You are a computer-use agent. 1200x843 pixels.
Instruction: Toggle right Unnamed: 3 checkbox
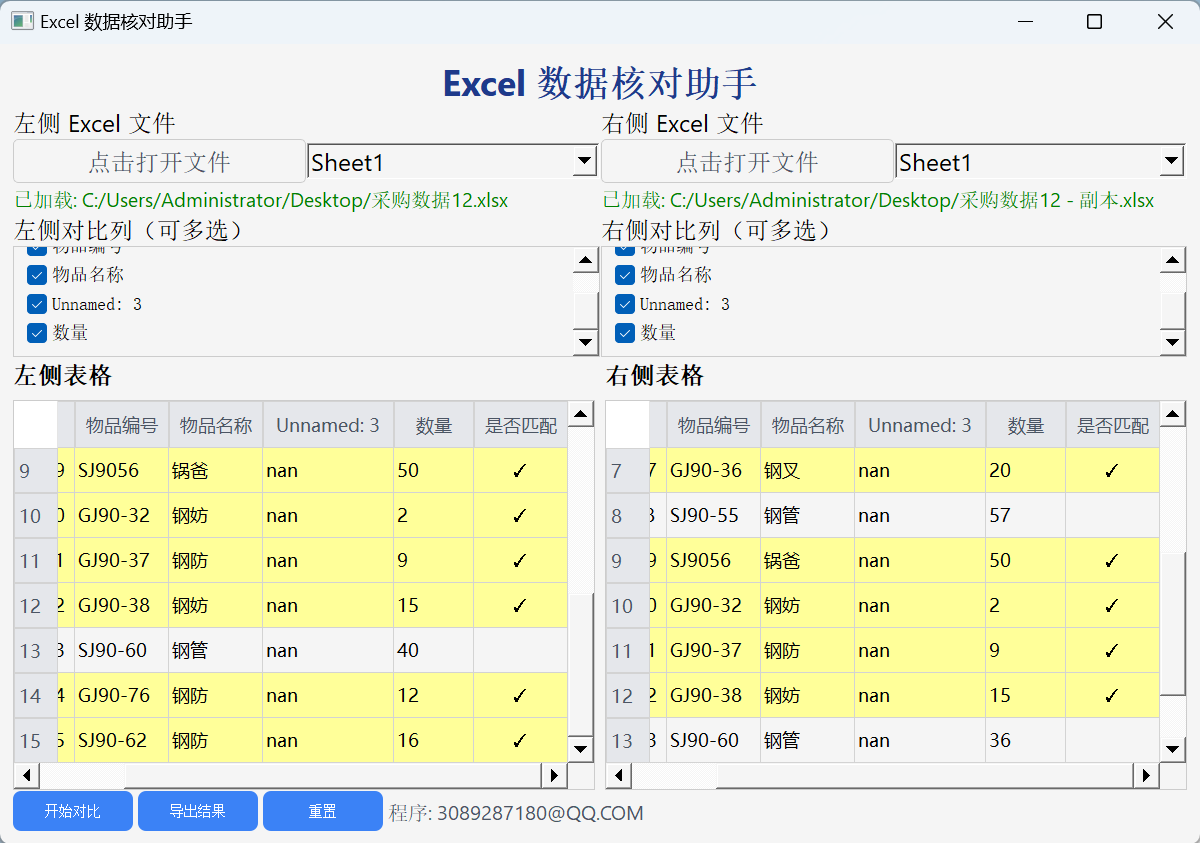(625, 304)
